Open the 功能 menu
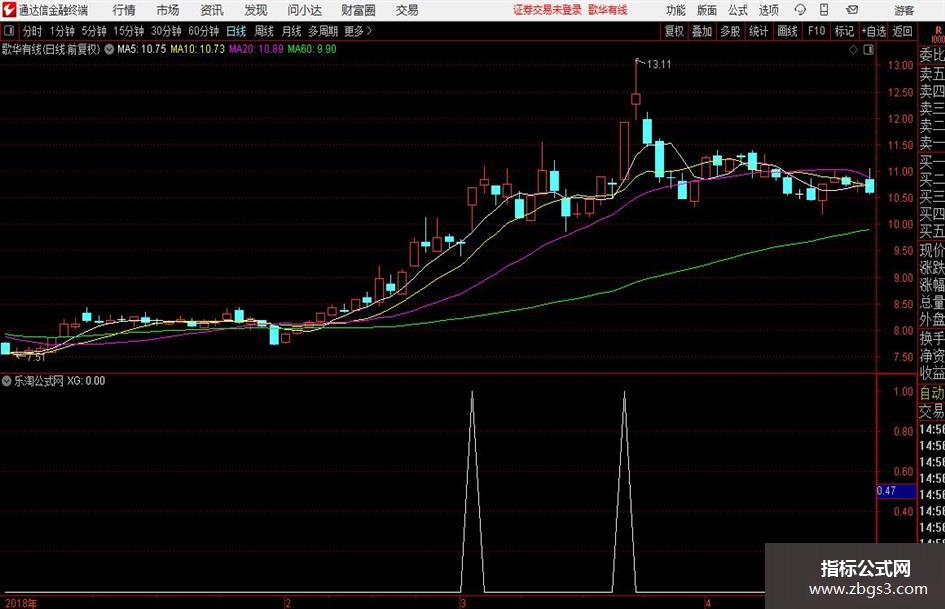Image resolution: width=945 pixels, height=609 pixels. [x=676, y=10]
